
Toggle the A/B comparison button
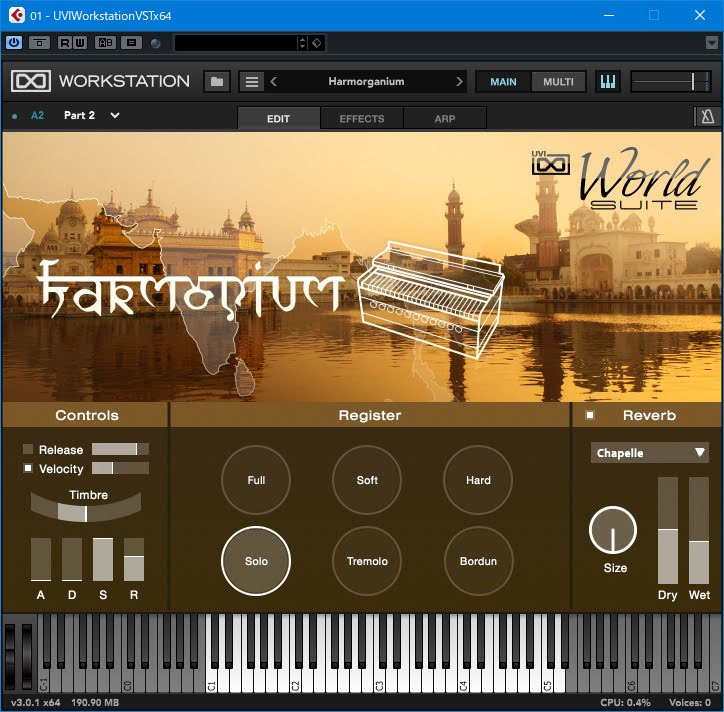click(x=105, y=43)
